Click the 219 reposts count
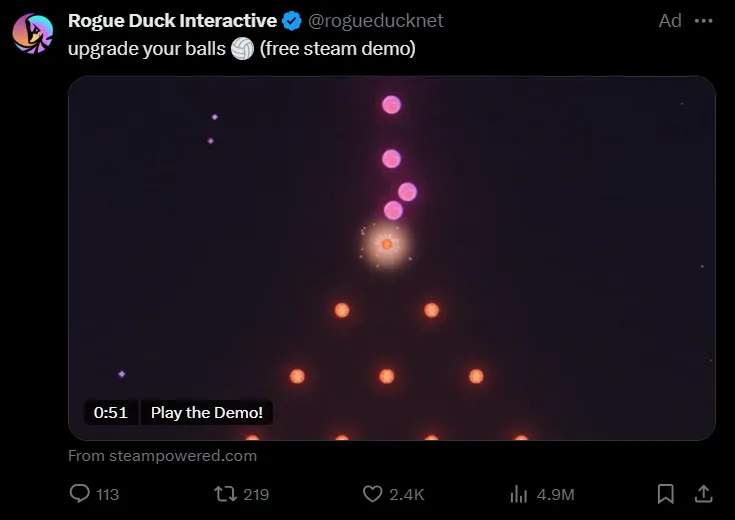 point(256,494)
